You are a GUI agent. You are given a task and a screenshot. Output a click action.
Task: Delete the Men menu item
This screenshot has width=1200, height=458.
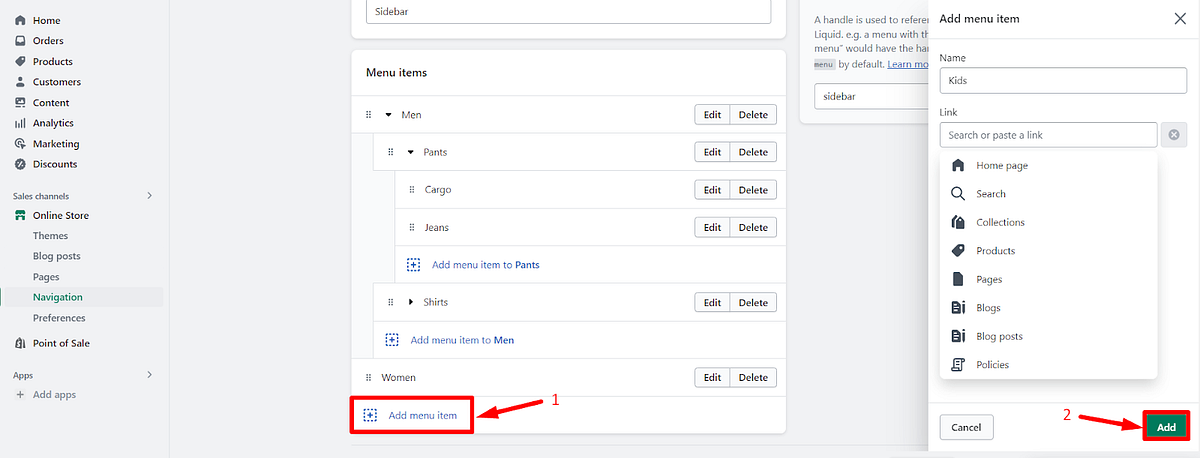click(753, 115)
